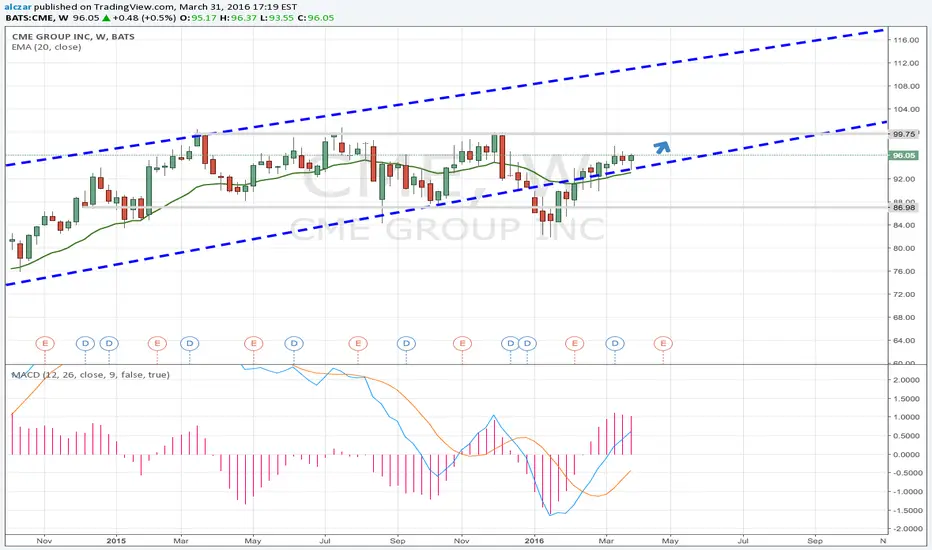Click the dividend D marker near Mar 2016
The height and width of the screenshot is (550, 932).
tap(615, 343)
